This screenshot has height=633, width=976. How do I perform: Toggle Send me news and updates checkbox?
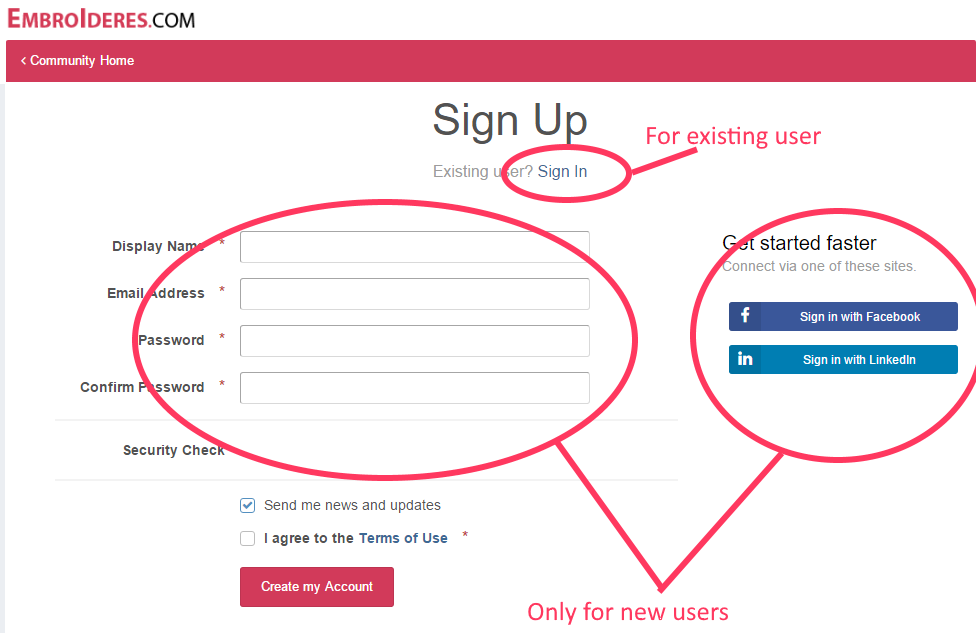click(x=248, y=505)
